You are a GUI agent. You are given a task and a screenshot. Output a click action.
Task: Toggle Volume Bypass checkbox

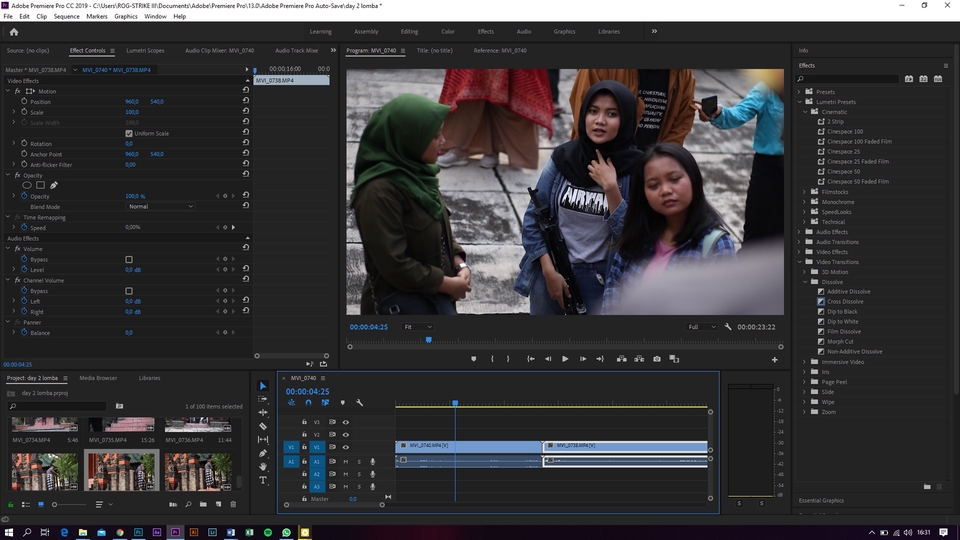pos(129,260)
